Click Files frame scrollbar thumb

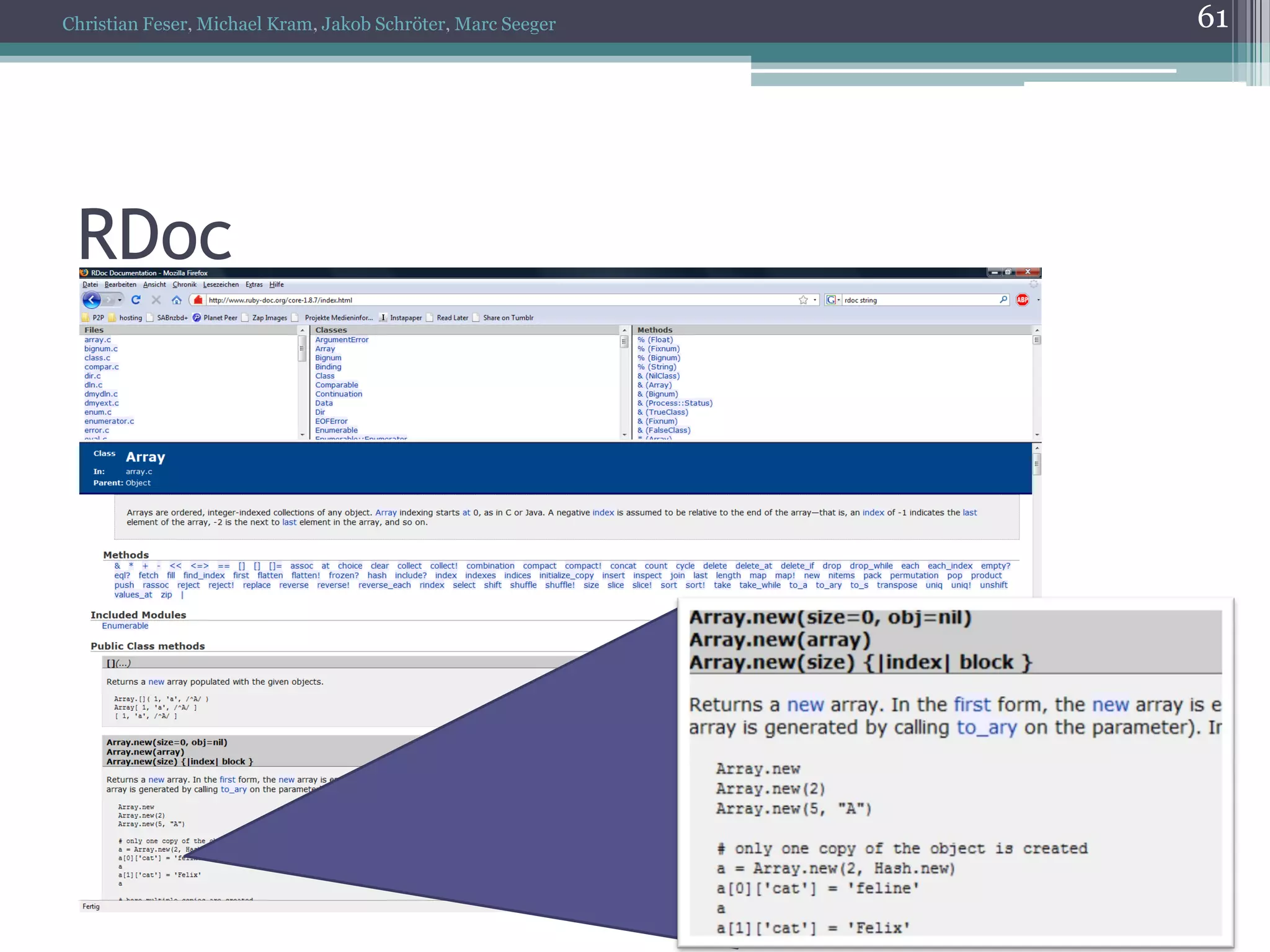click(x=303, y=348)
